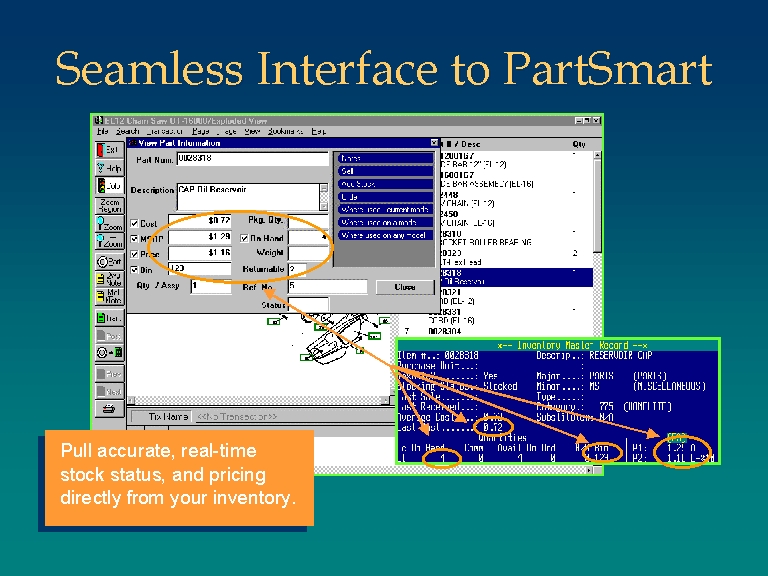Viewport: 768px width, 576px height.
Task: Click the traffic-light Jobs toolbar button
Action: (109, 186)
